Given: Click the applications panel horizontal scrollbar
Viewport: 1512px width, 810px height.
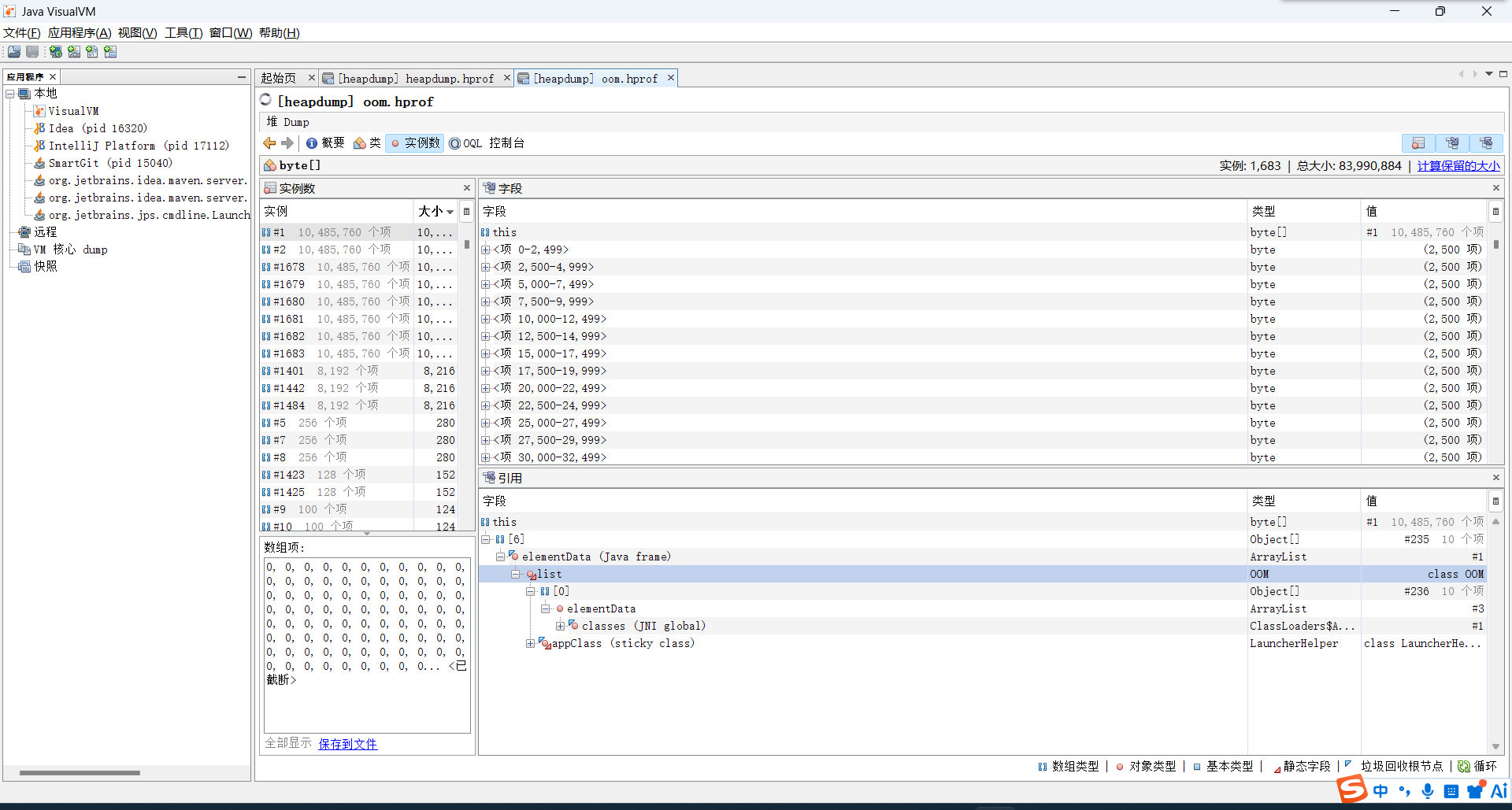Looking at the screenshot, I should [80, 773].
